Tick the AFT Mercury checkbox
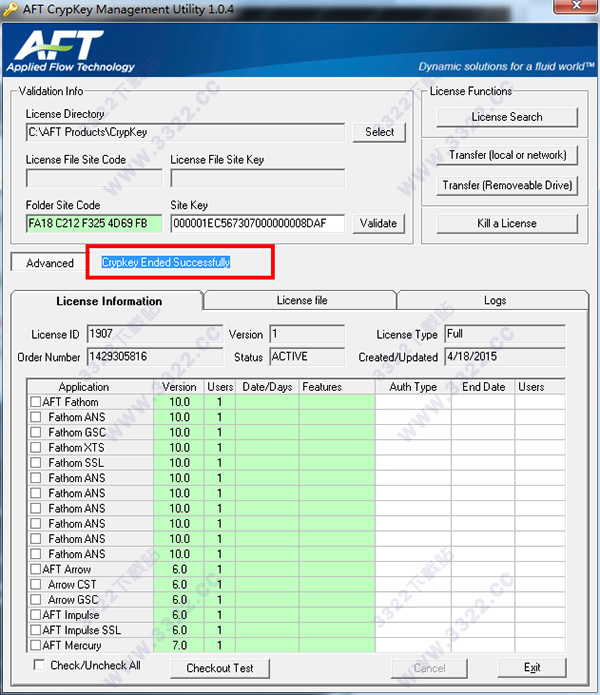This screenshot has width=600, height=695. (35, 645)
